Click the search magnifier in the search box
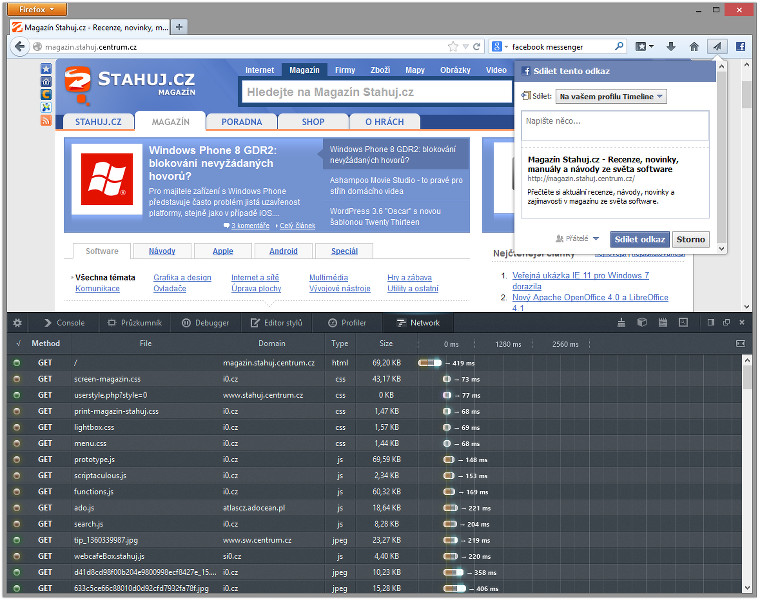The width and height of the screenshot is (760, 600). click(619, 47)
